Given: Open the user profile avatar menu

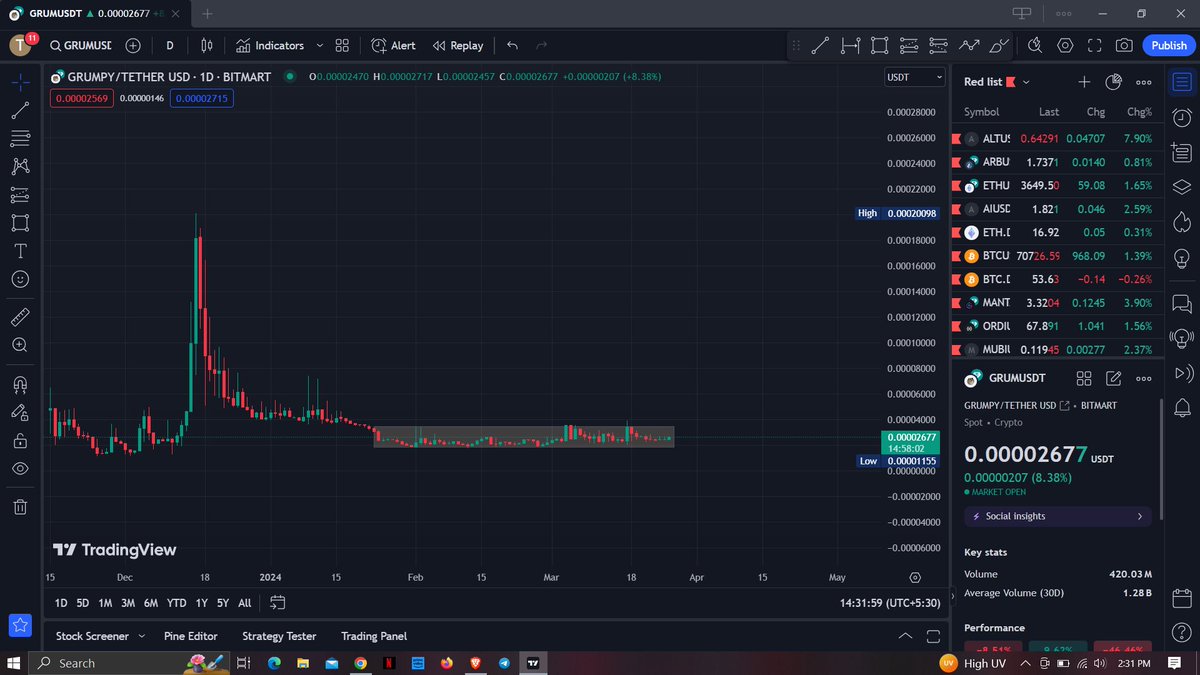Looking at the screenshot, I should [21, 45].
